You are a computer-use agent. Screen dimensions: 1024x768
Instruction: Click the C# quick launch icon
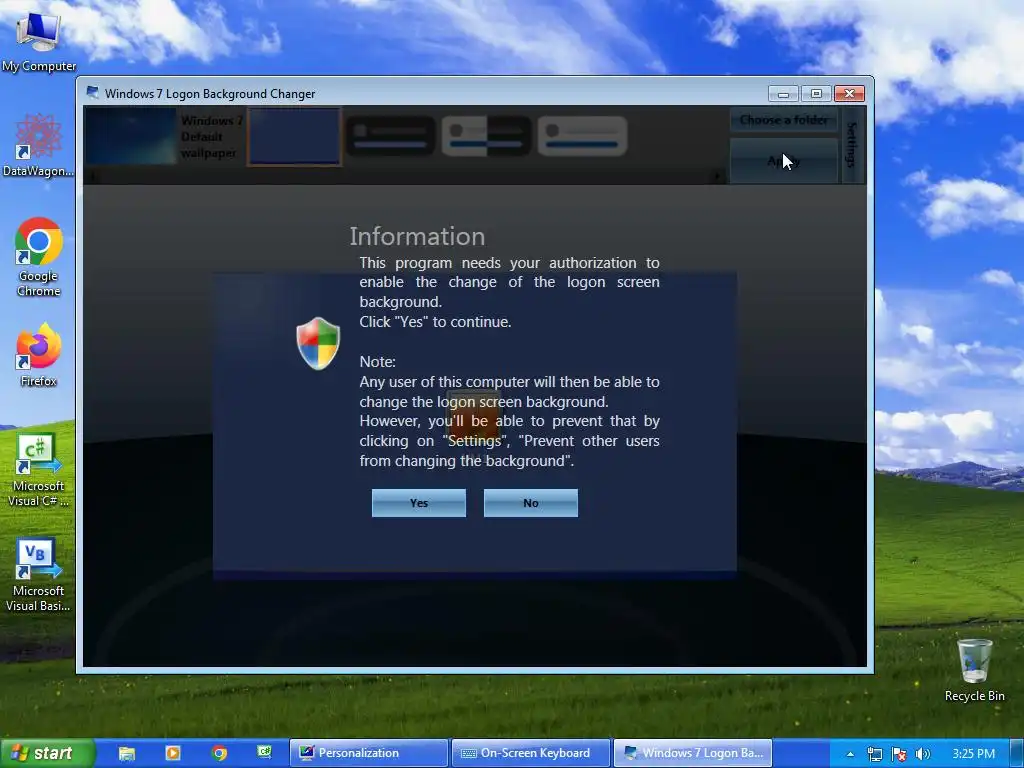264,752
